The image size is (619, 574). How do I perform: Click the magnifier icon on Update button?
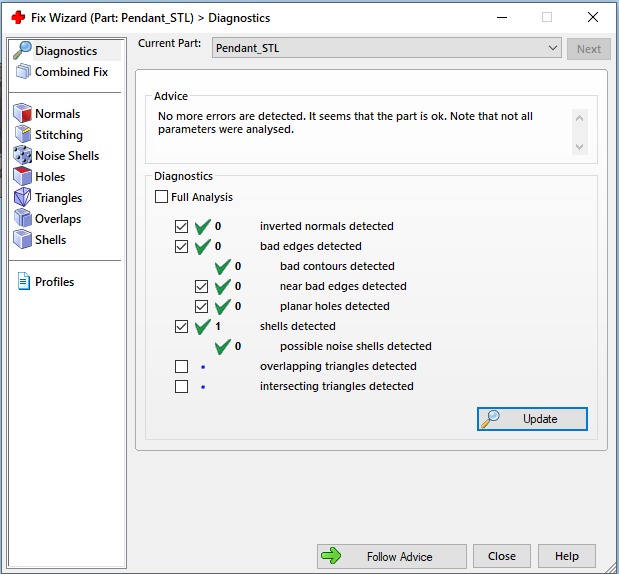490,419
